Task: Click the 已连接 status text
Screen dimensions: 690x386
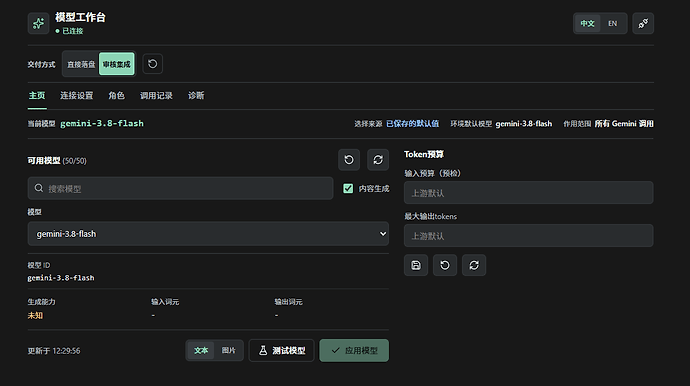Action: 73,31
